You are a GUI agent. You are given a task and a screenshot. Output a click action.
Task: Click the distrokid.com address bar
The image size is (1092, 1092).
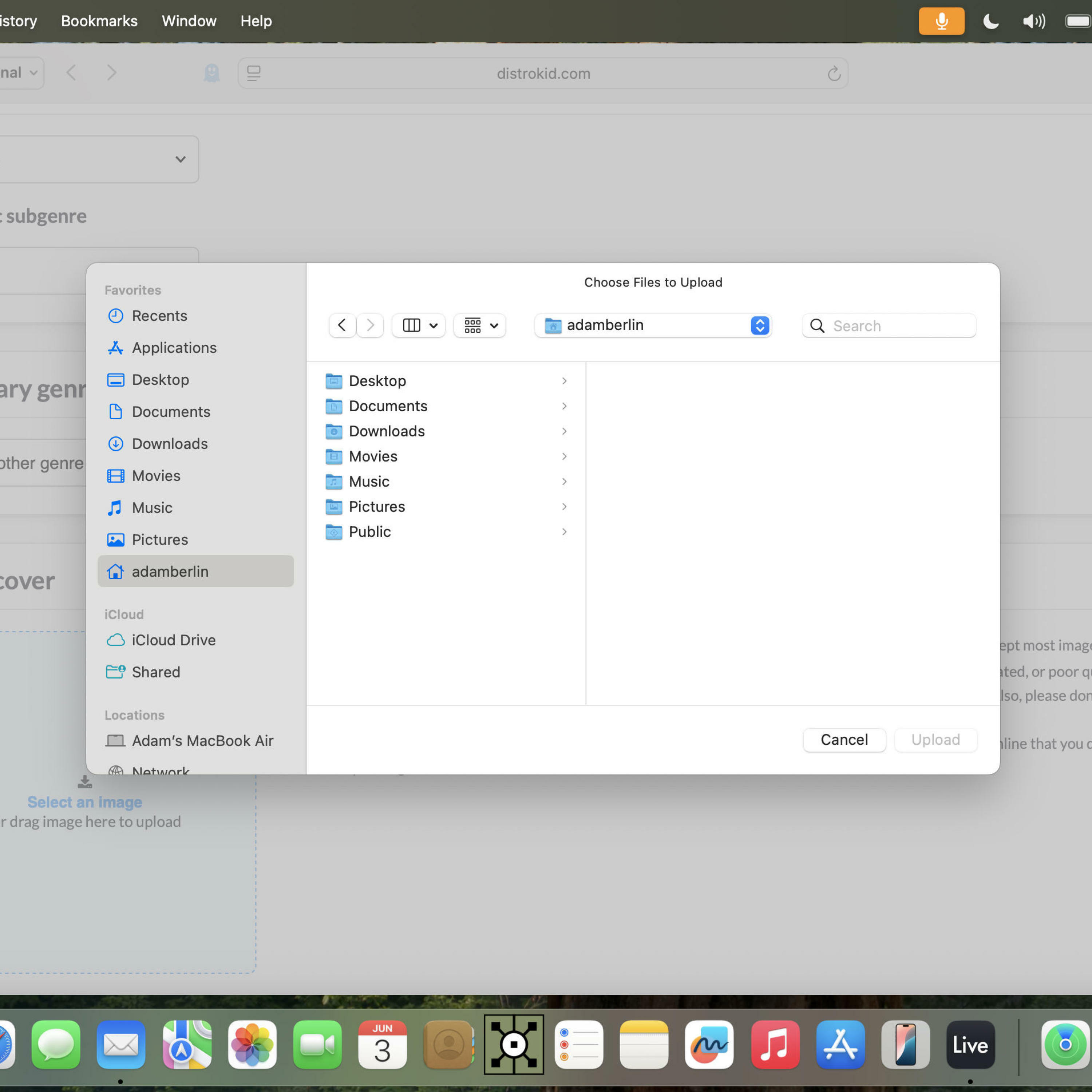543,74
